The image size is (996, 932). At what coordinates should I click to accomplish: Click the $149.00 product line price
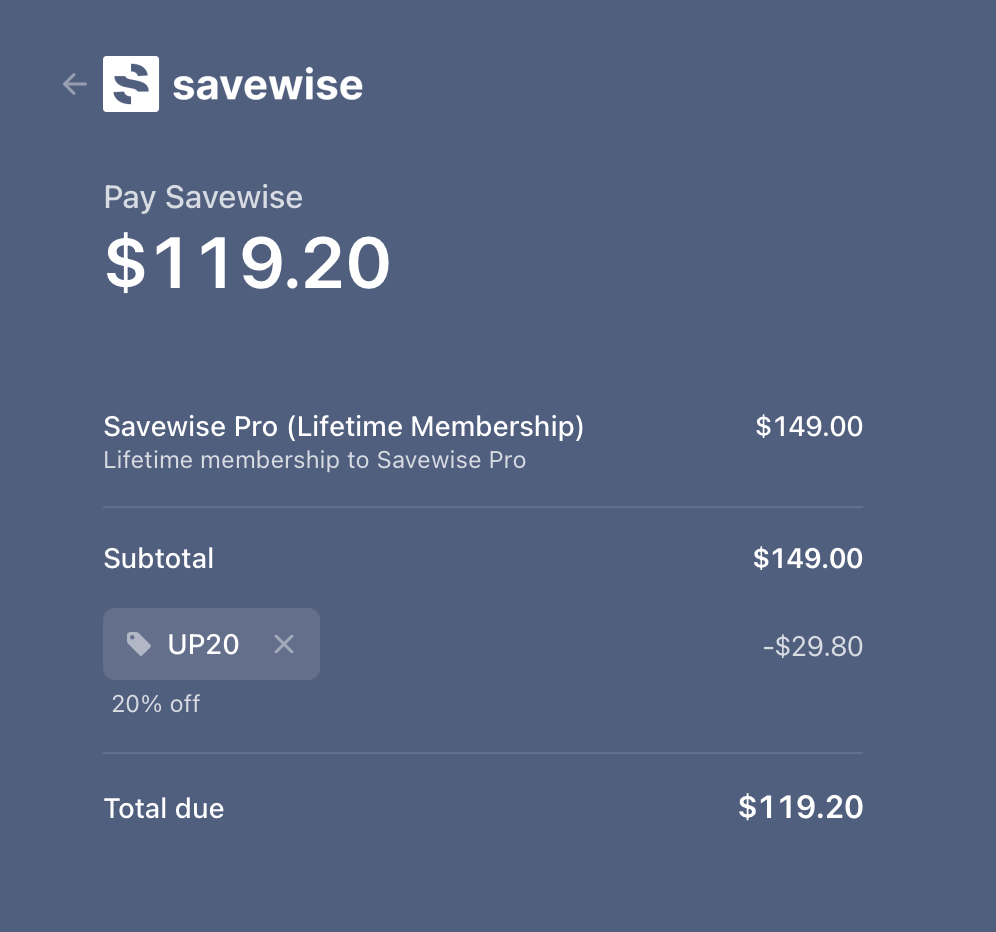[808, 427]
